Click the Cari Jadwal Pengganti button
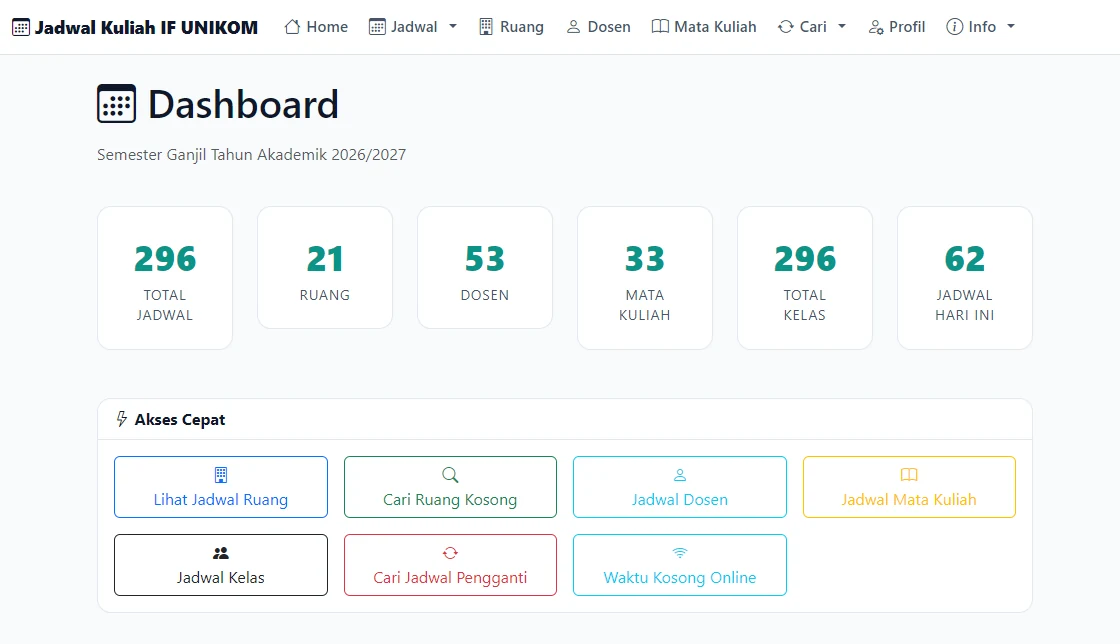 click(450, 565)
